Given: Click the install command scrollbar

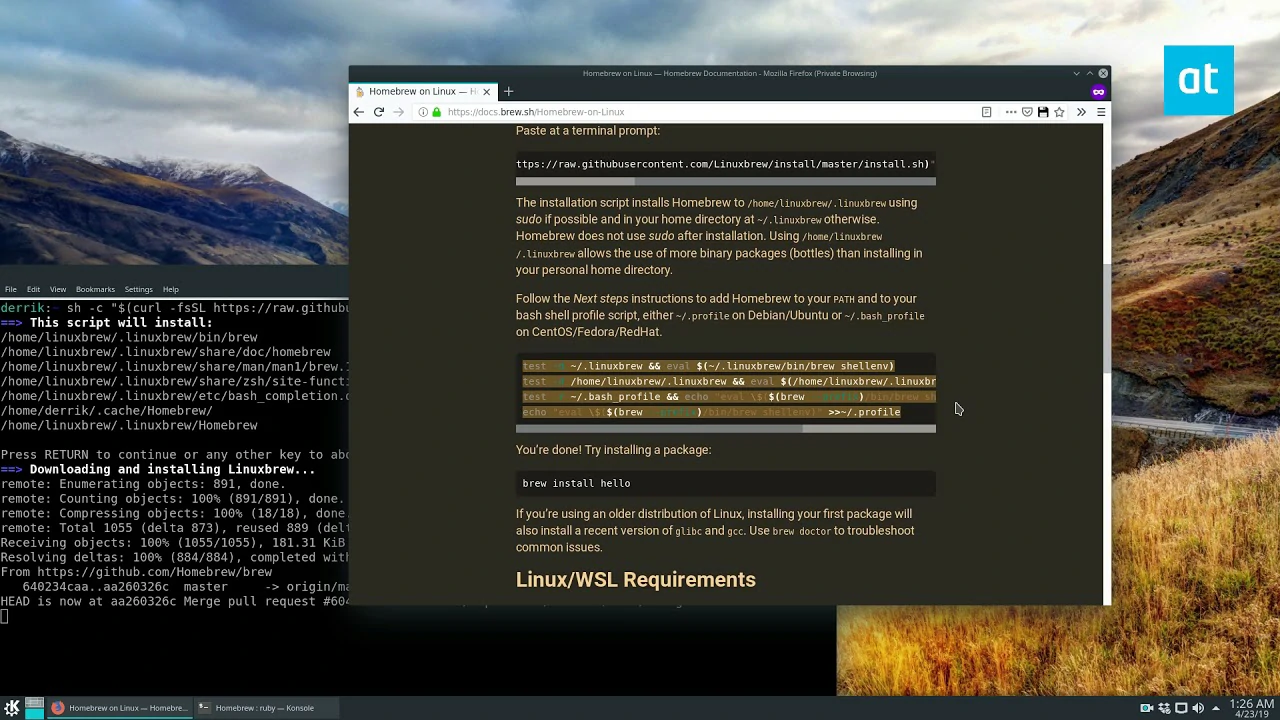Looking at the screenshot, I should [x=726, y=182].
